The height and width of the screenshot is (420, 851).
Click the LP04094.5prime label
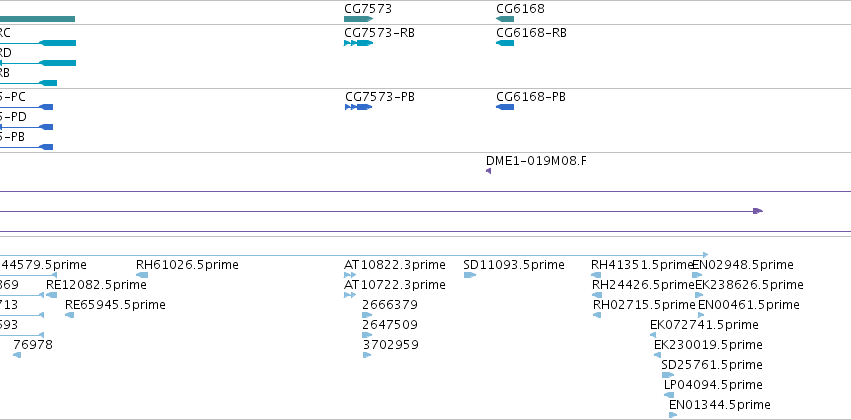coord(713,385)
